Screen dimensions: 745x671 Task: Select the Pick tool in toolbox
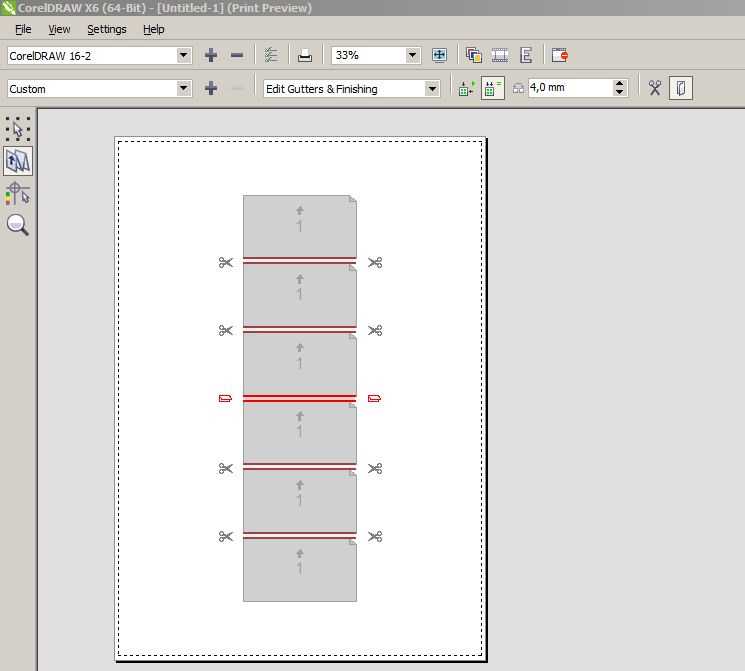click(x=18, y=129)
